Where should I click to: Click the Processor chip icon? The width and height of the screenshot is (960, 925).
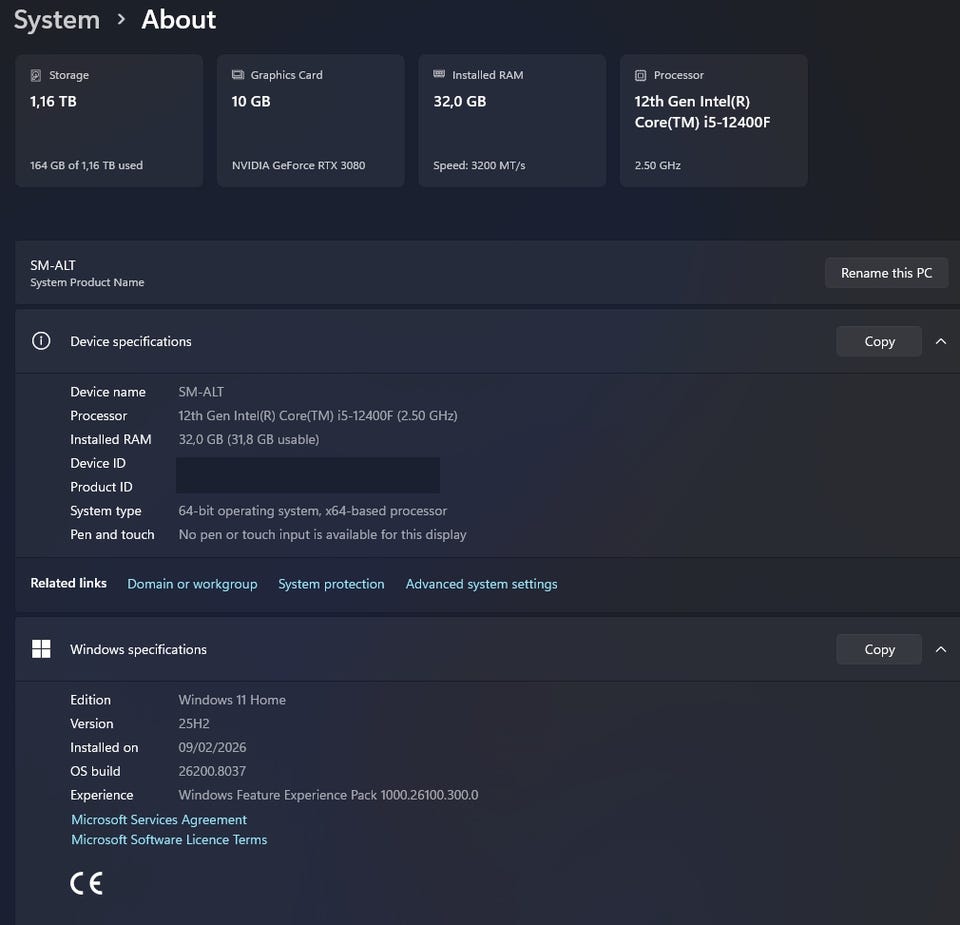tap(640, 75)
